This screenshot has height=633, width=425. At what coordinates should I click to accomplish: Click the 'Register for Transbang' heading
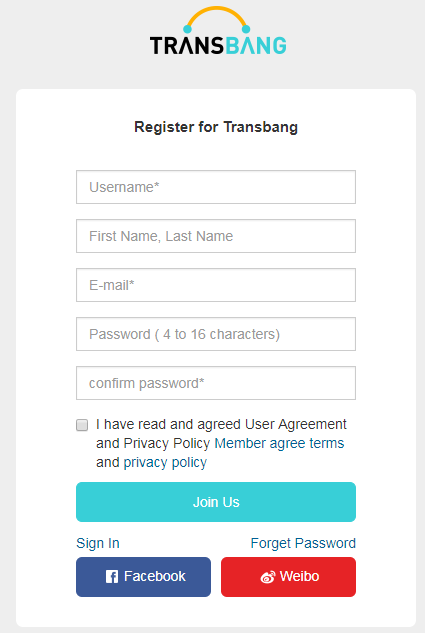click(216, 127)
